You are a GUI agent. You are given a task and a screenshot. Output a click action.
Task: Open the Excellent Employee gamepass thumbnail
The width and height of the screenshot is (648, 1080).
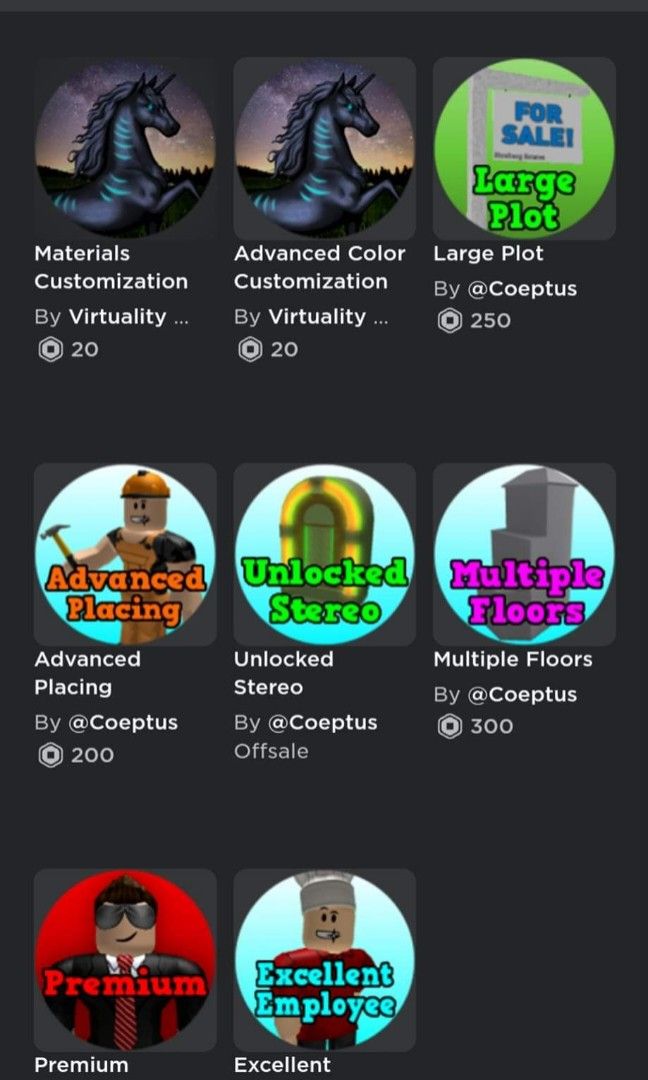coord(324,961)
